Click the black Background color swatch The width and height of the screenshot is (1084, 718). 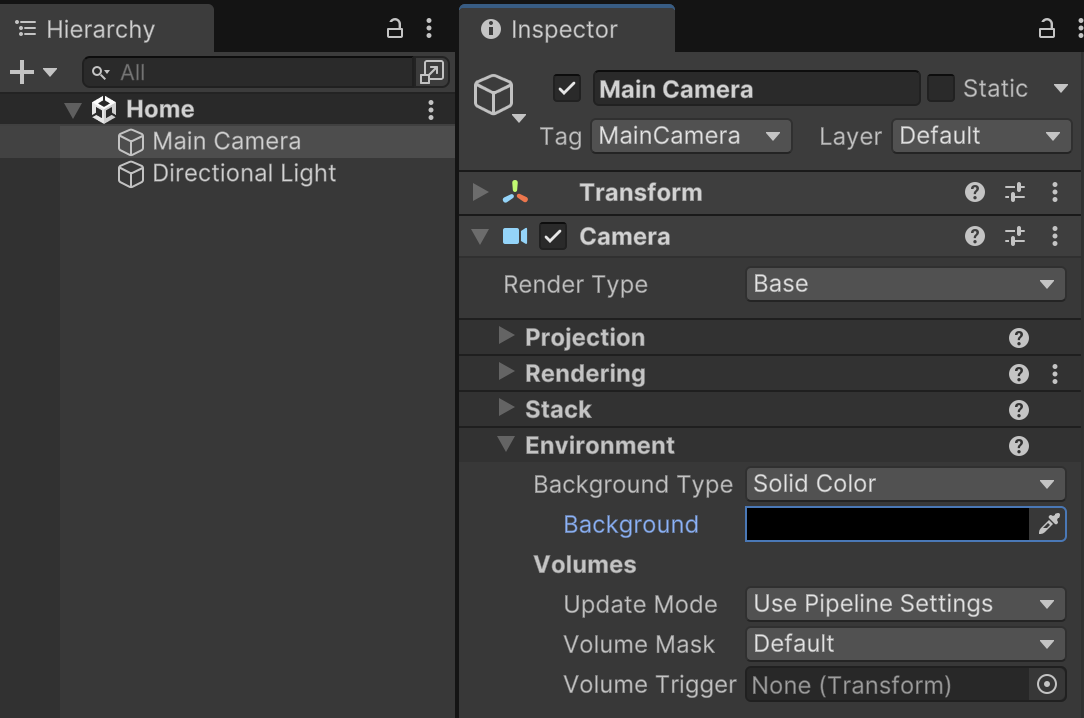(887, 524)
